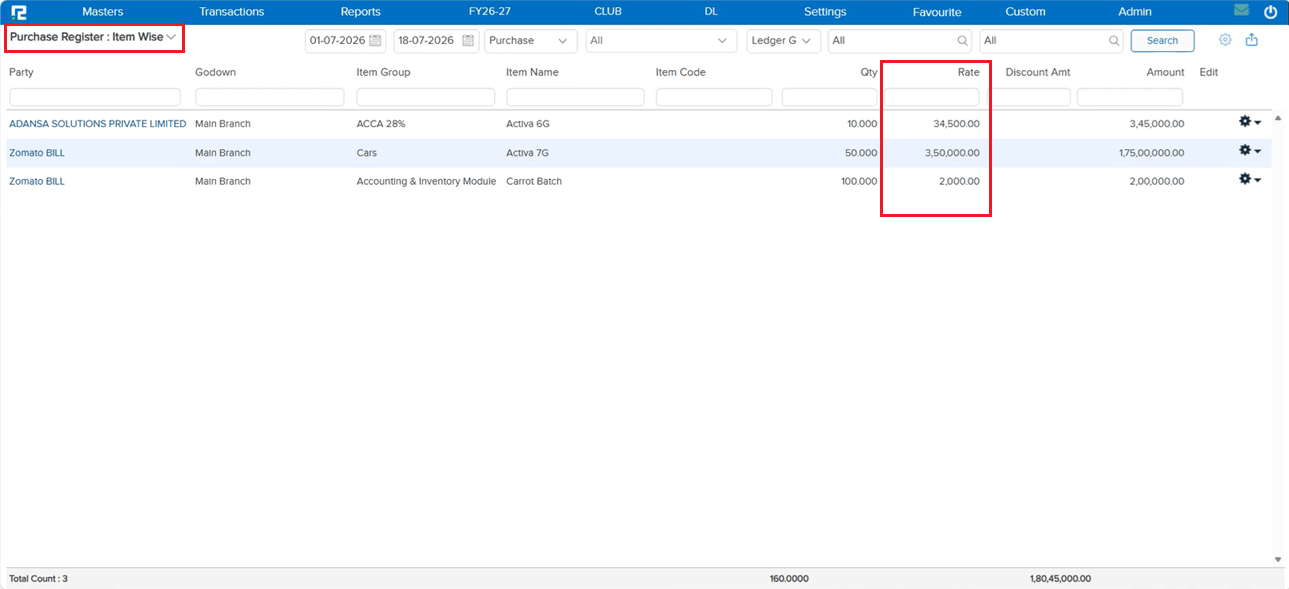This screenshot has width=1289, height=589.
Task: Open the Admin menu
Action: 1135,12
